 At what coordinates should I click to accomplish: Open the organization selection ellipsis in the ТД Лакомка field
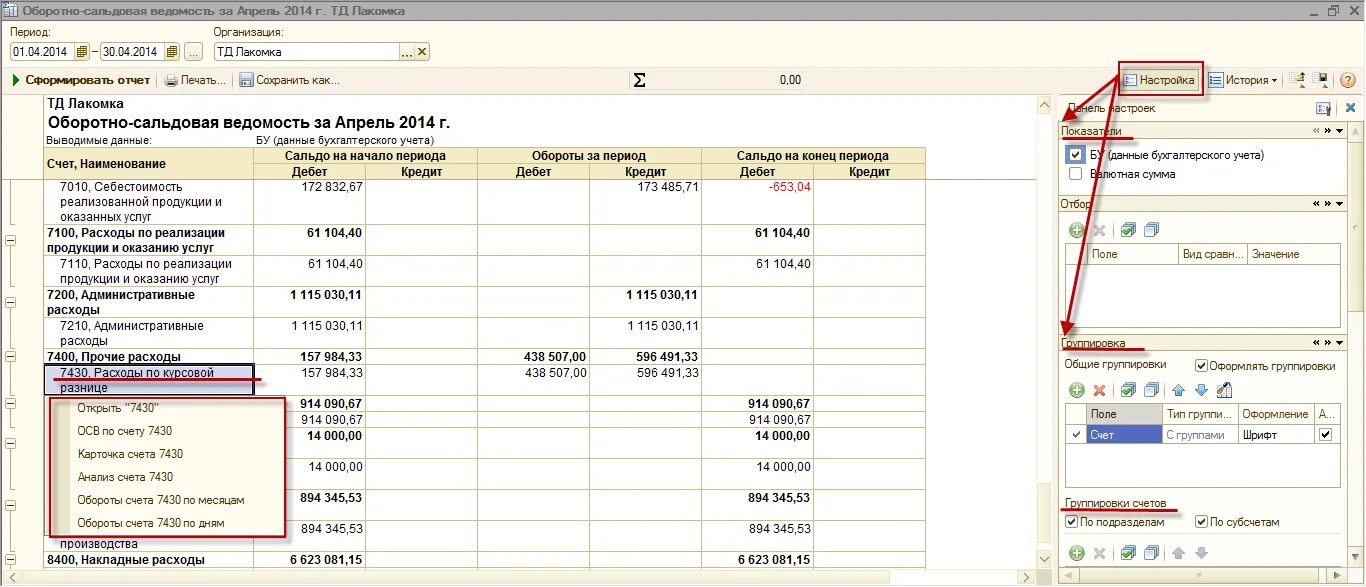point(407,52)
